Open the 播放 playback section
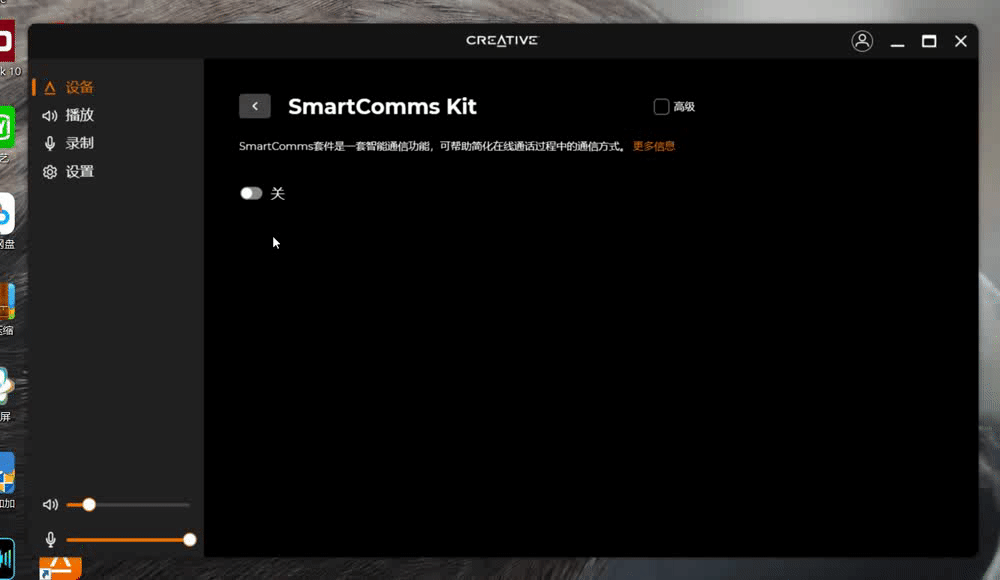Image resolution: width=1000 pixels, height=580 pixels. (x=79, y=115)
